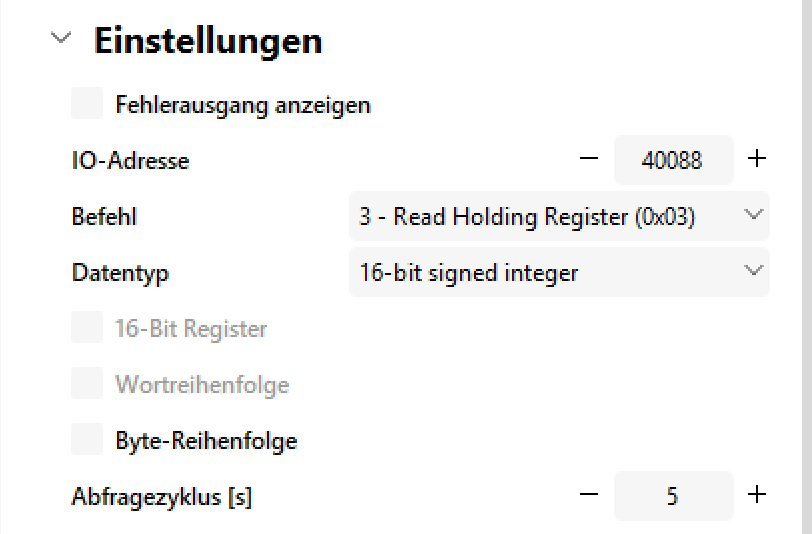Screen dimensions: 812x534
Task: Enable the Fehlerausgang anzeigen checkbox
Action: tap(87, 104)
